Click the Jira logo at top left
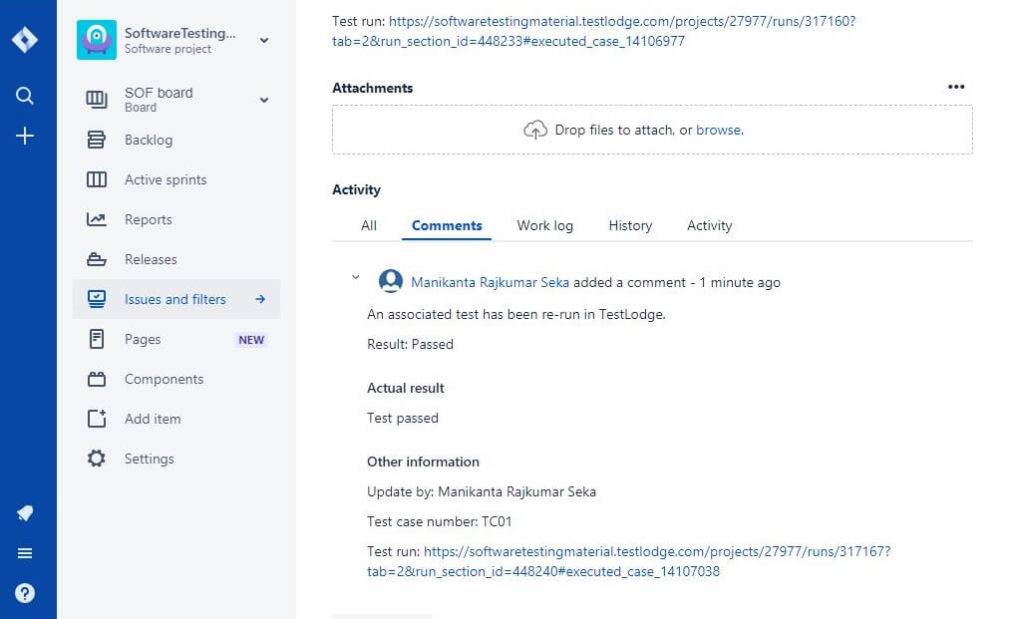 [24, 39]
